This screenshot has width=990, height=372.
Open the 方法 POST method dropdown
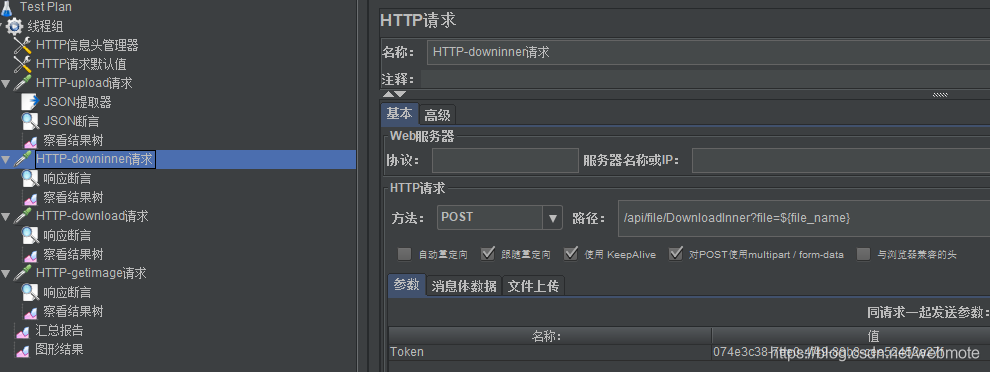point(552,218)
